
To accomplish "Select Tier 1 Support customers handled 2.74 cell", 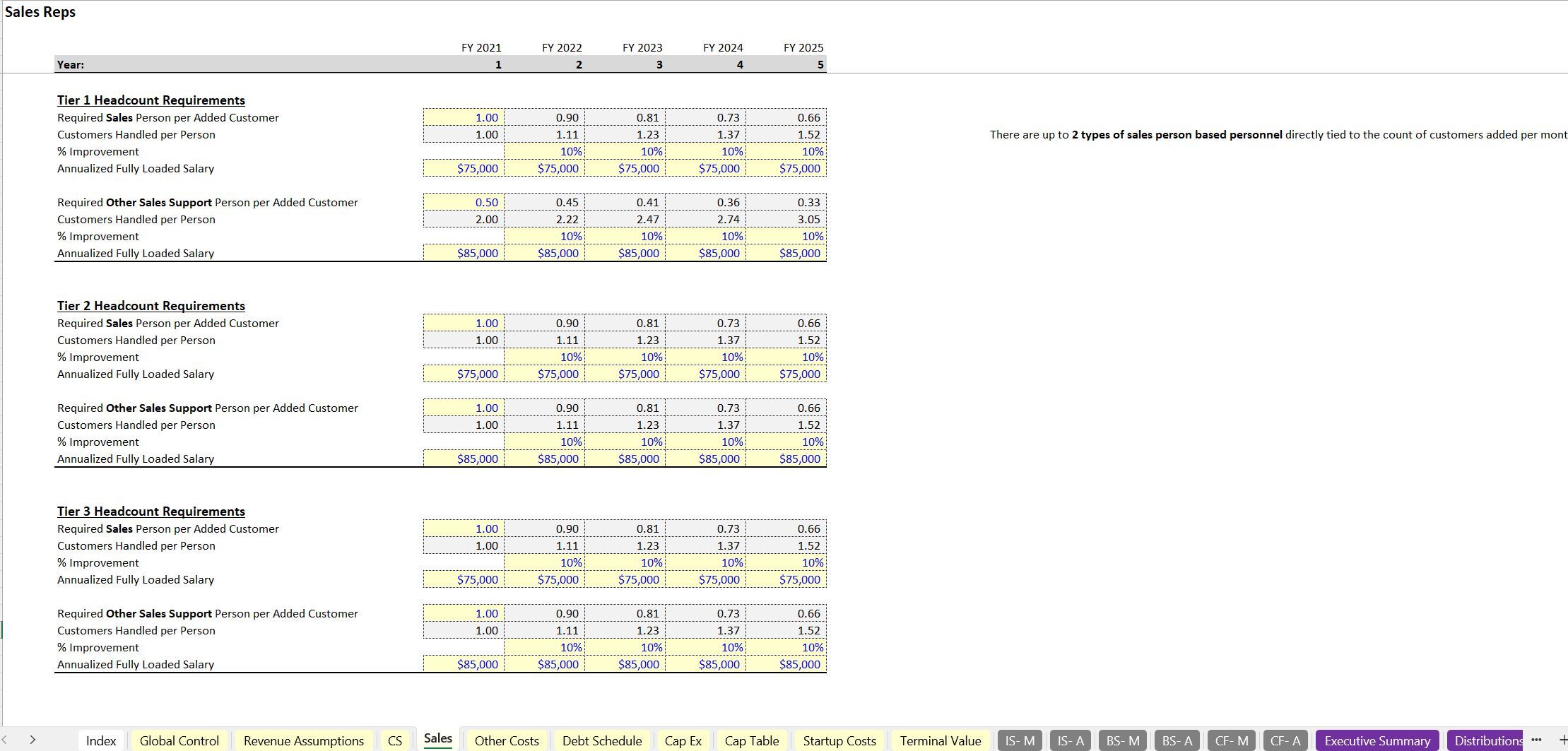I will (x=705, y=219).
